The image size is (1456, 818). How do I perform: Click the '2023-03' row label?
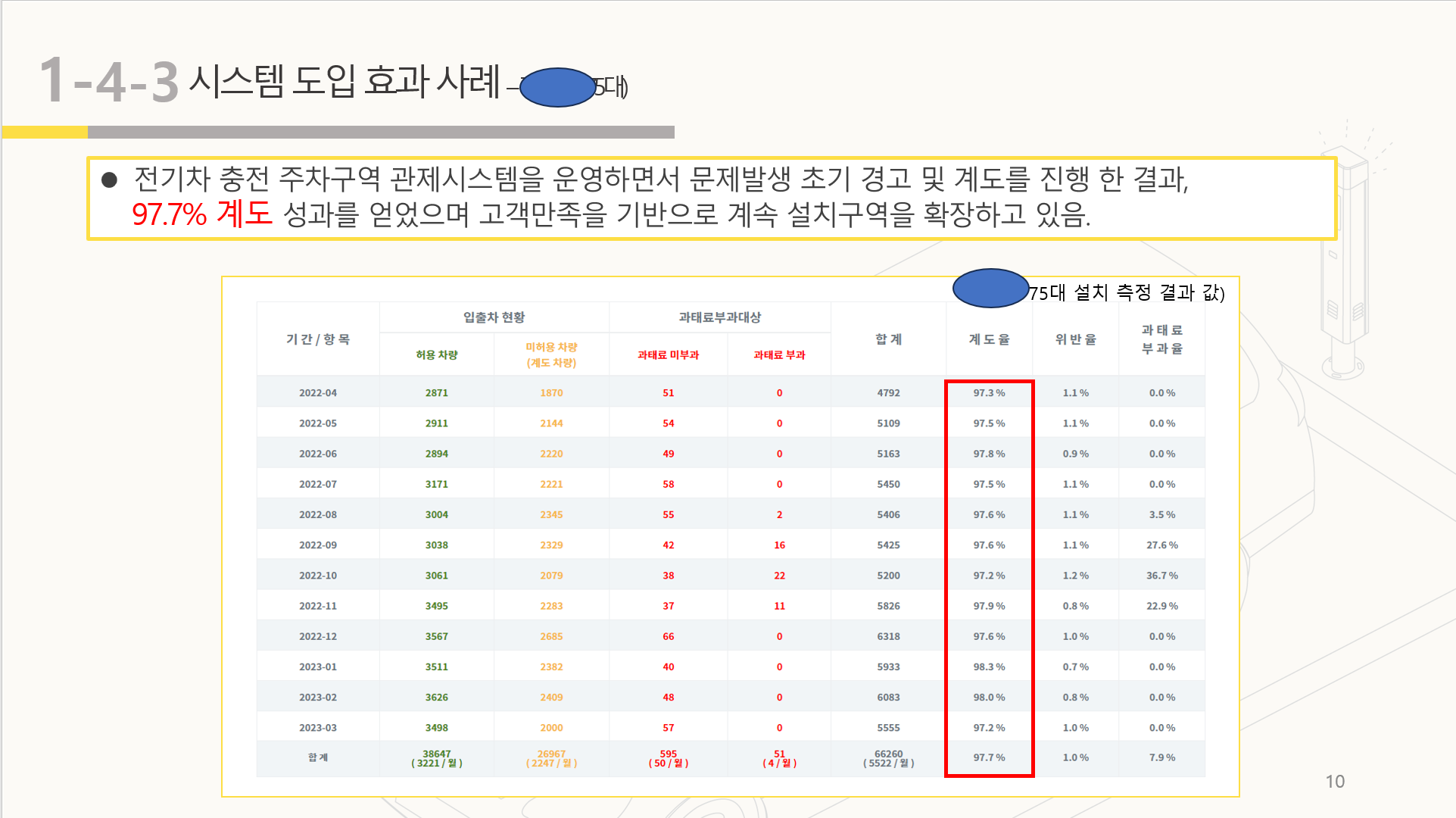coord(318,728)
